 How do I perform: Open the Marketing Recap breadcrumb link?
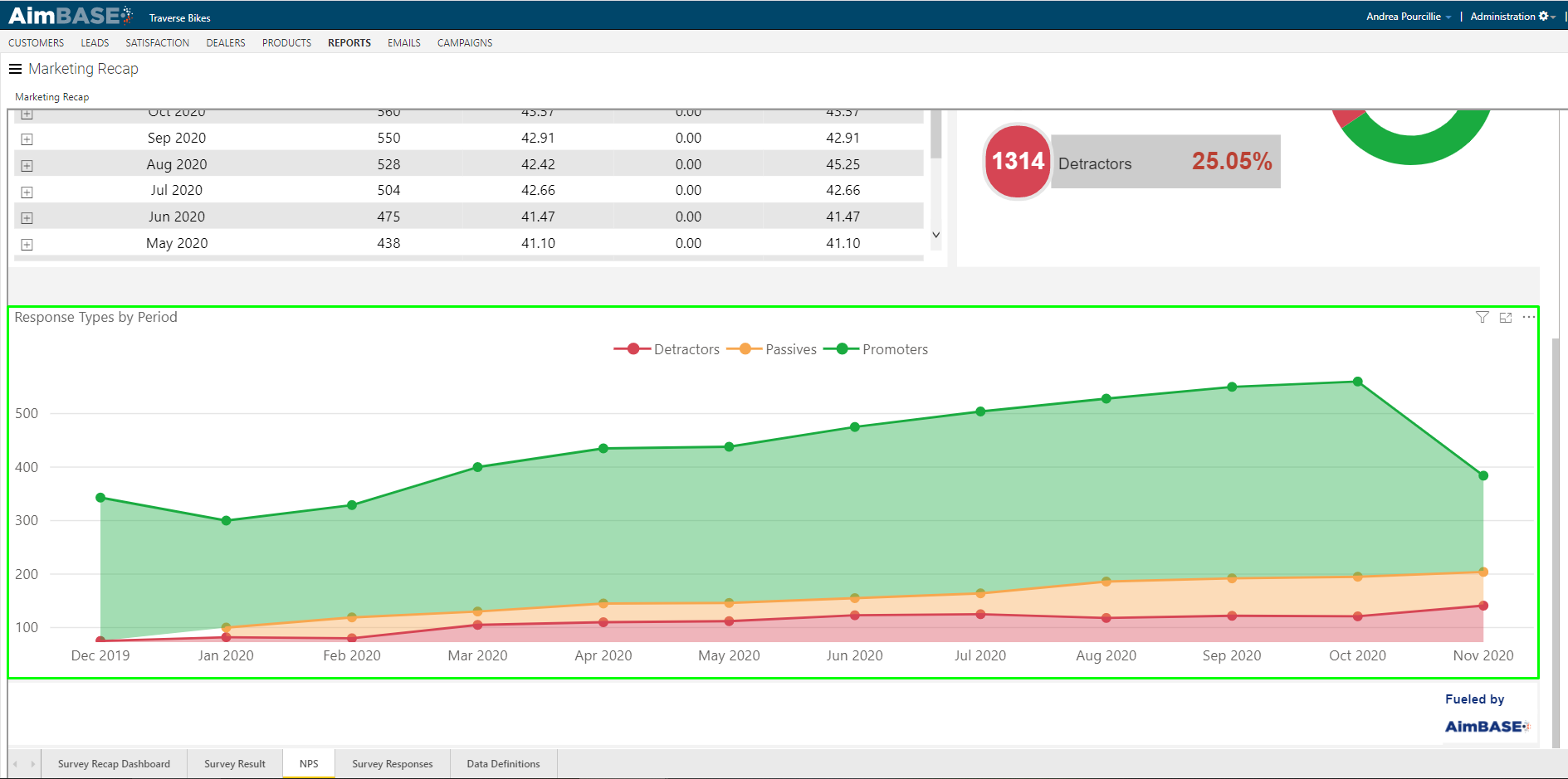tap(51, 96)
